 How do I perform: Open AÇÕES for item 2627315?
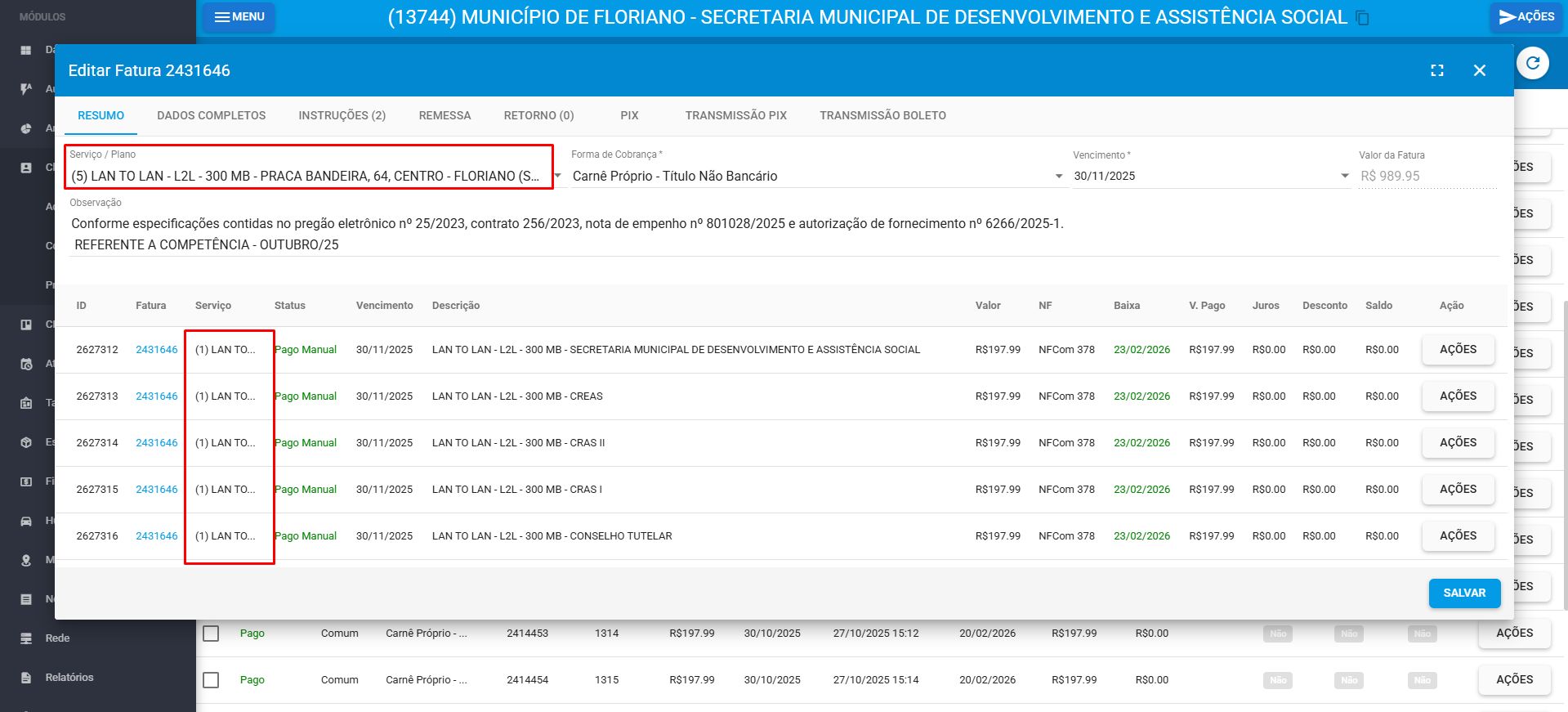[1458, 490]
